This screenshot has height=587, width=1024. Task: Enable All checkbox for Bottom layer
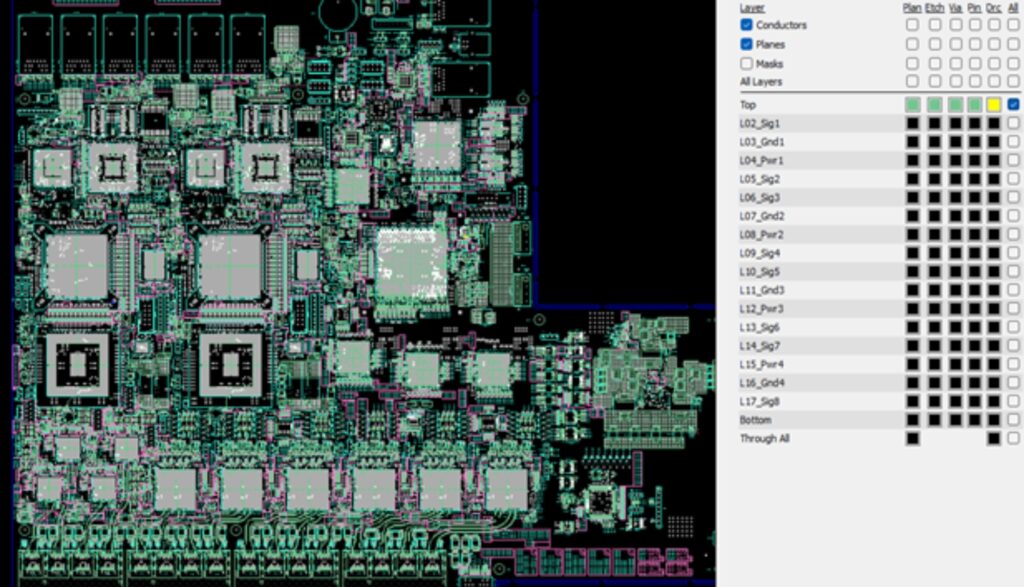(1014, 420)
